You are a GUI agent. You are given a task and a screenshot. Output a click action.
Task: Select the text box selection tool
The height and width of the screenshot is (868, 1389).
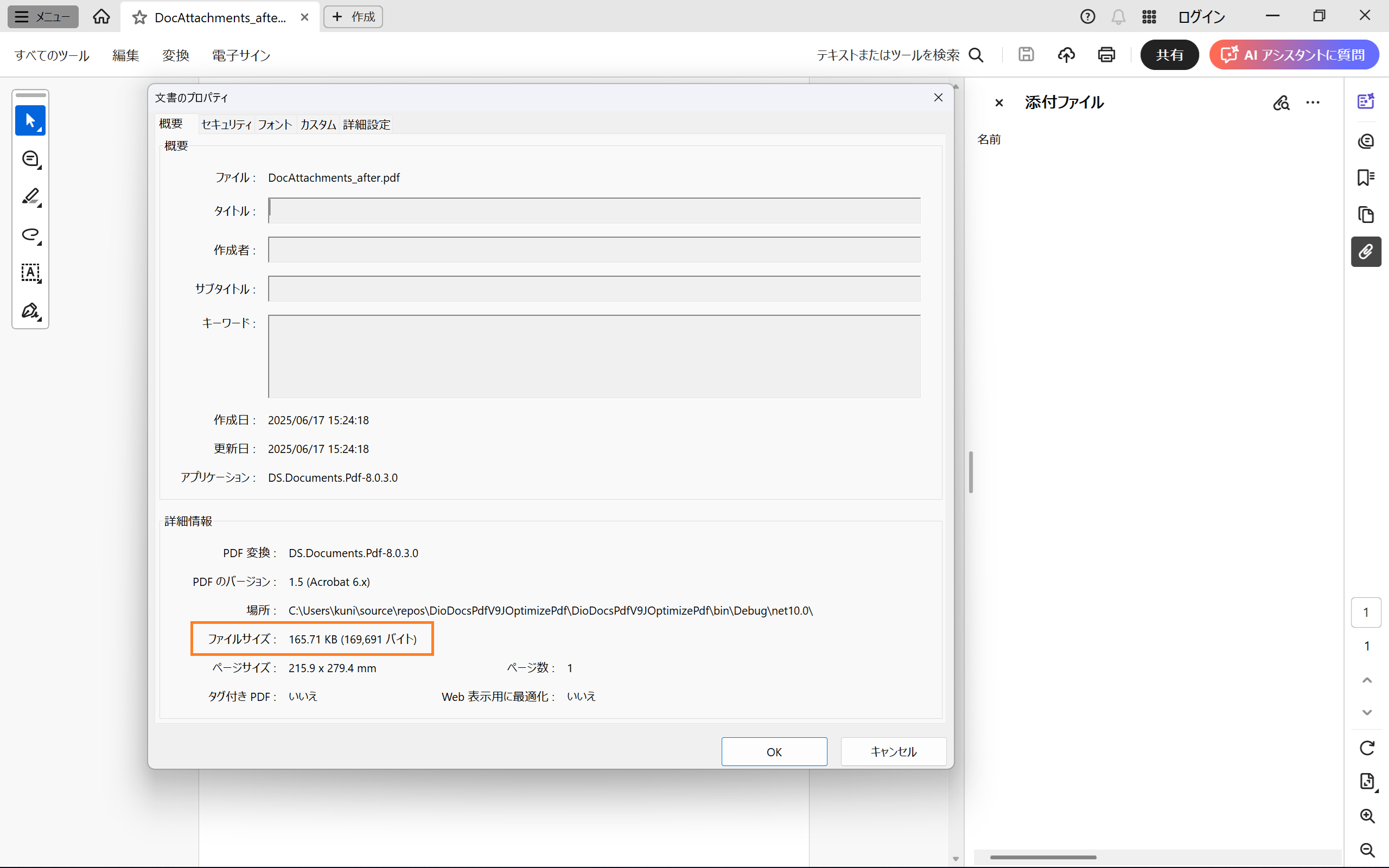(x=30, y=273)
